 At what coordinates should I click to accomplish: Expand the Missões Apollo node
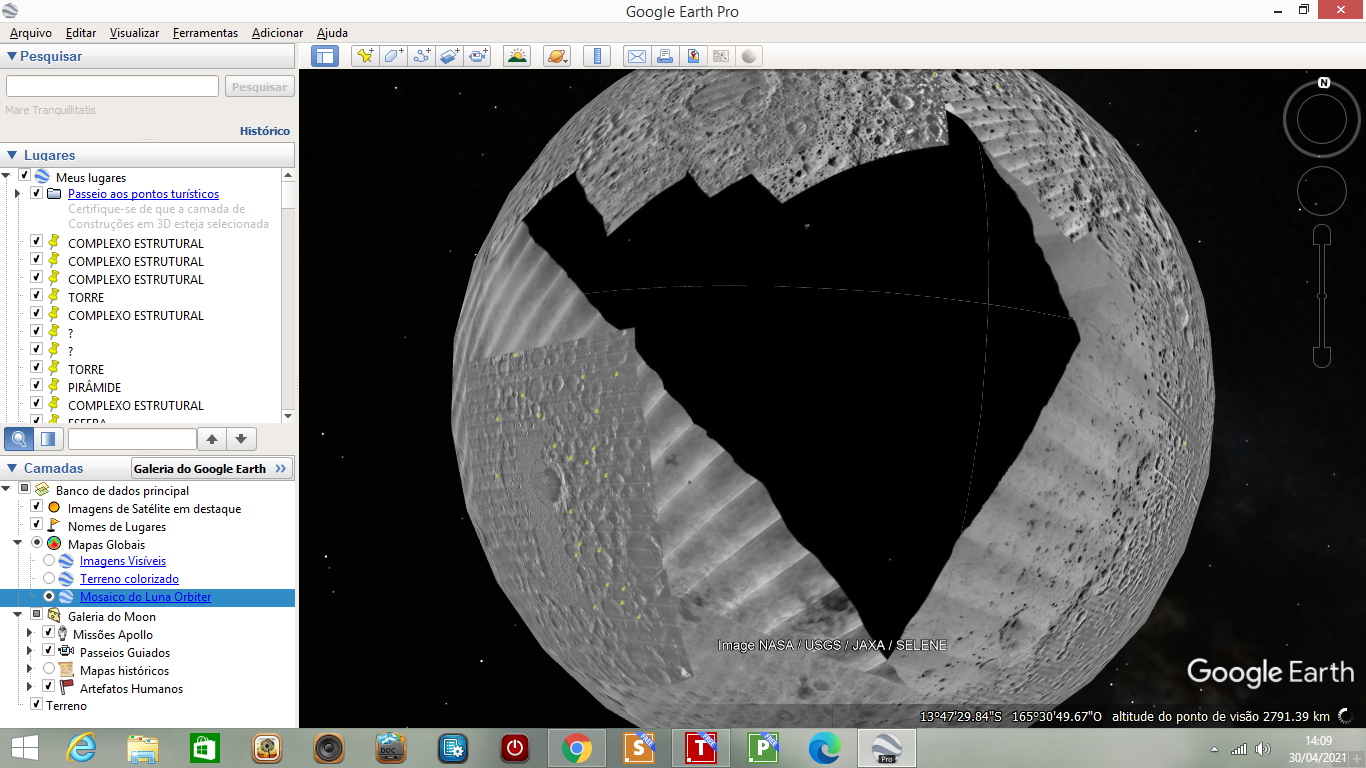[31, 634]
